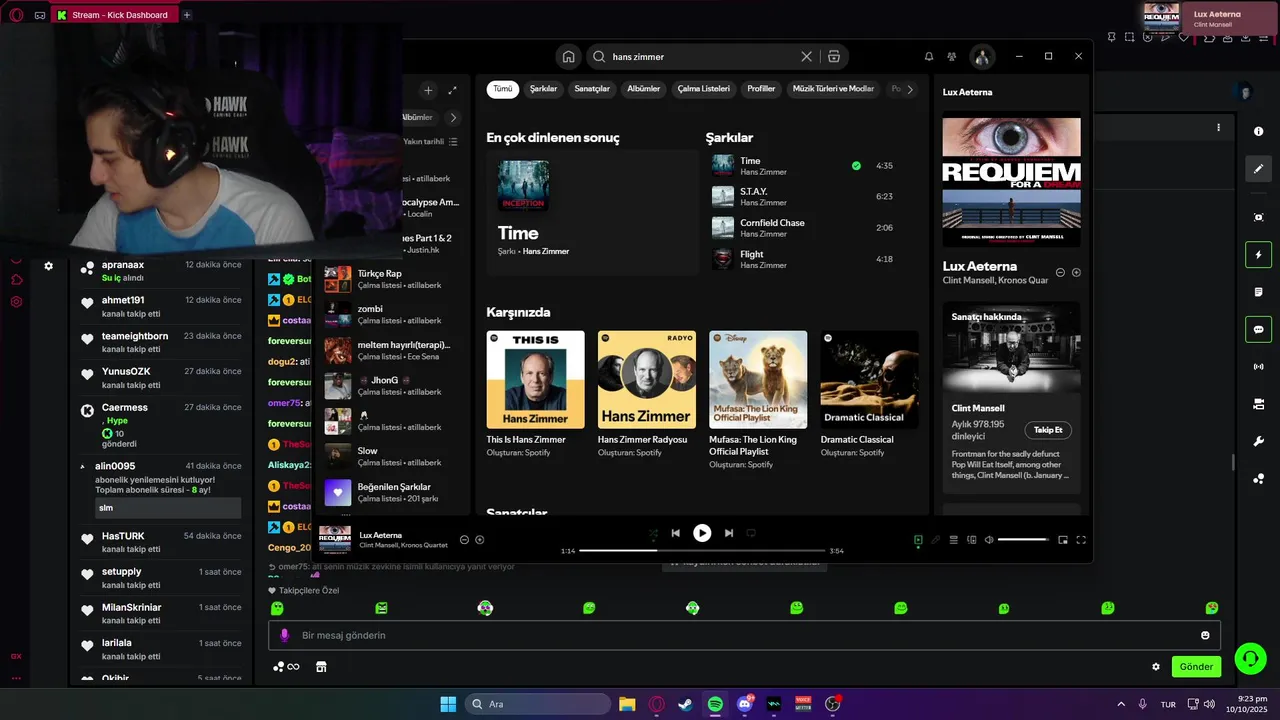Enter fullscreen from player bar
The image size is (1280, 720).
coord(1081,540)
